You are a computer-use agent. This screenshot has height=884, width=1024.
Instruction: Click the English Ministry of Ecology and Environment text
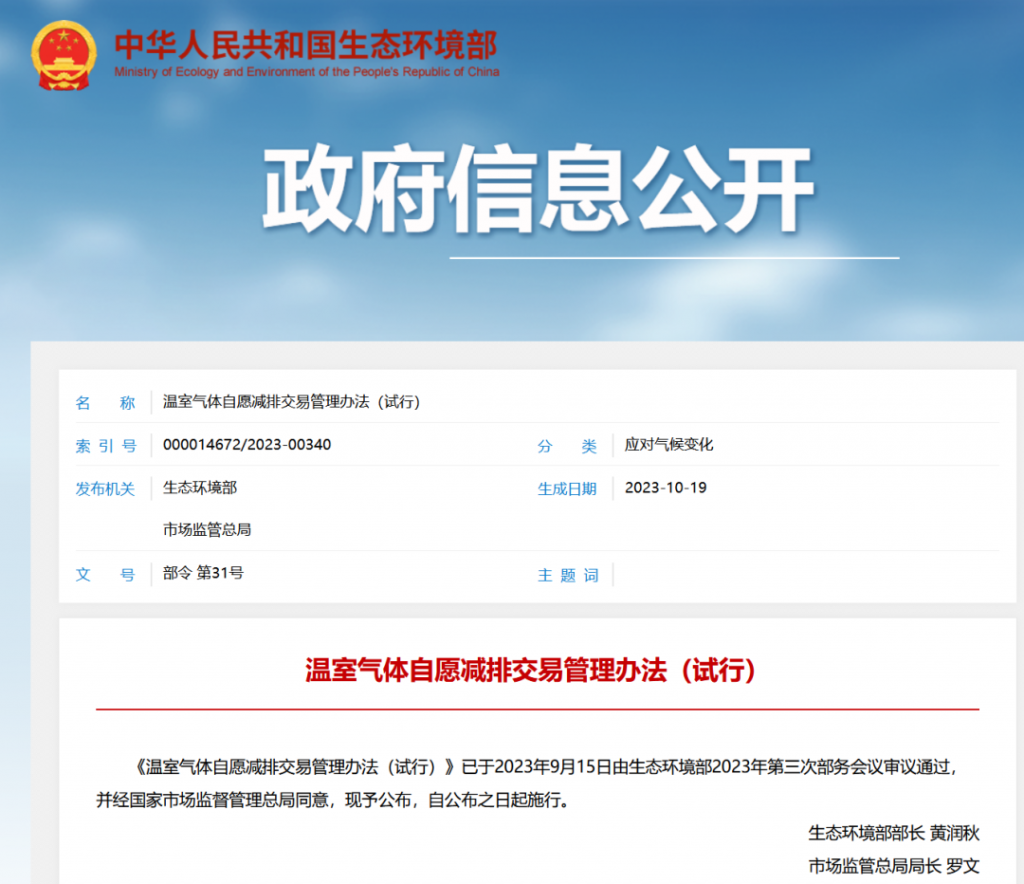[x=306, y=72]
